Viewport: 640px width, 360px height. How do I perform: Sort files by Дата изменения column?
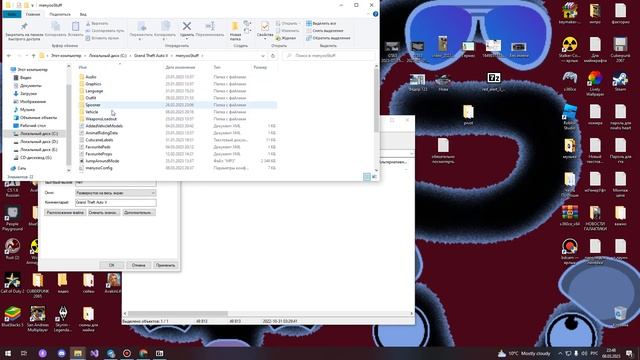click(x=180, y=67)
